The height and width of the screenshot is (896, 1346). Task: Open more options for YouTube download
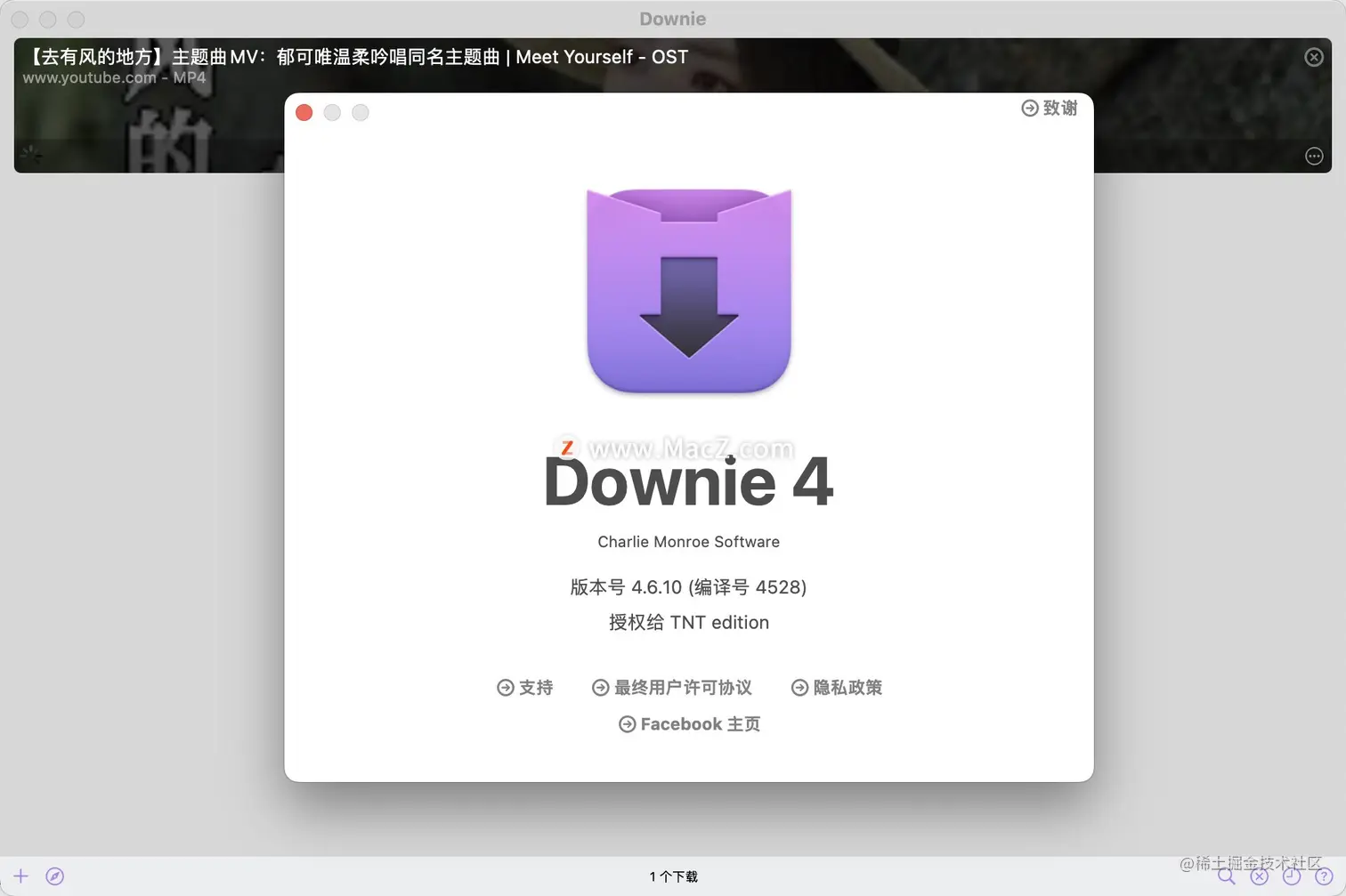tap(1314, 156)
